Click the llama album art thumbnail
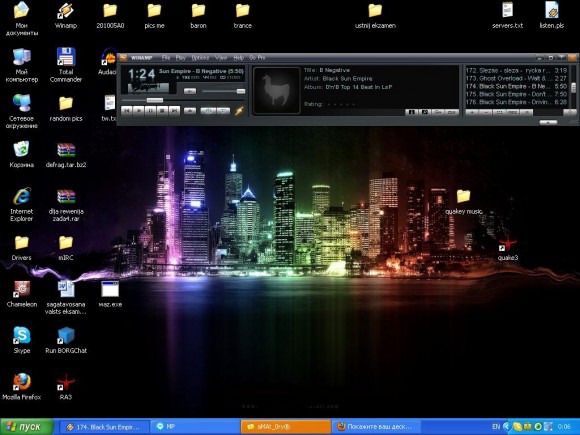This screenshot has height=435, width=580. tap(276, 90)
